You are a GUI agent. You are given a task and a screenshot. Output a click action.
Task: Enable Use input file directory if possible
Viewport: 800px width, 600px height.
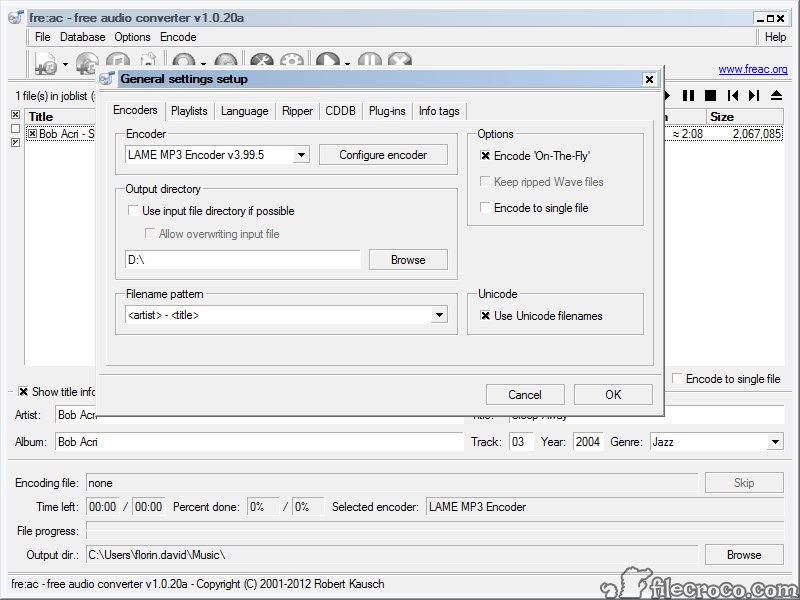tap(133, 211)
